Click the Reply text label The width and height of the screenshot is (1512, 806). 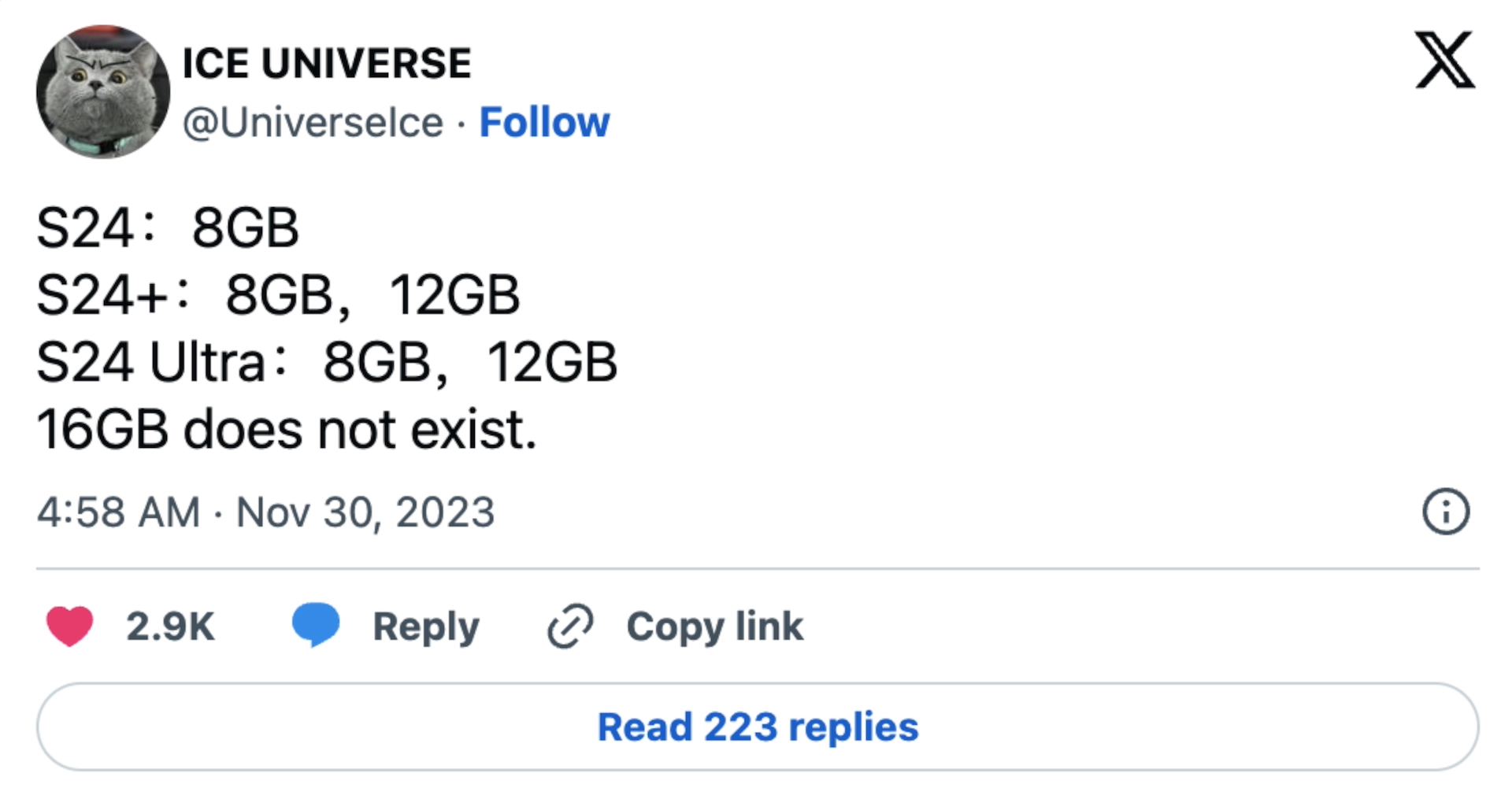tap(426, 627)
